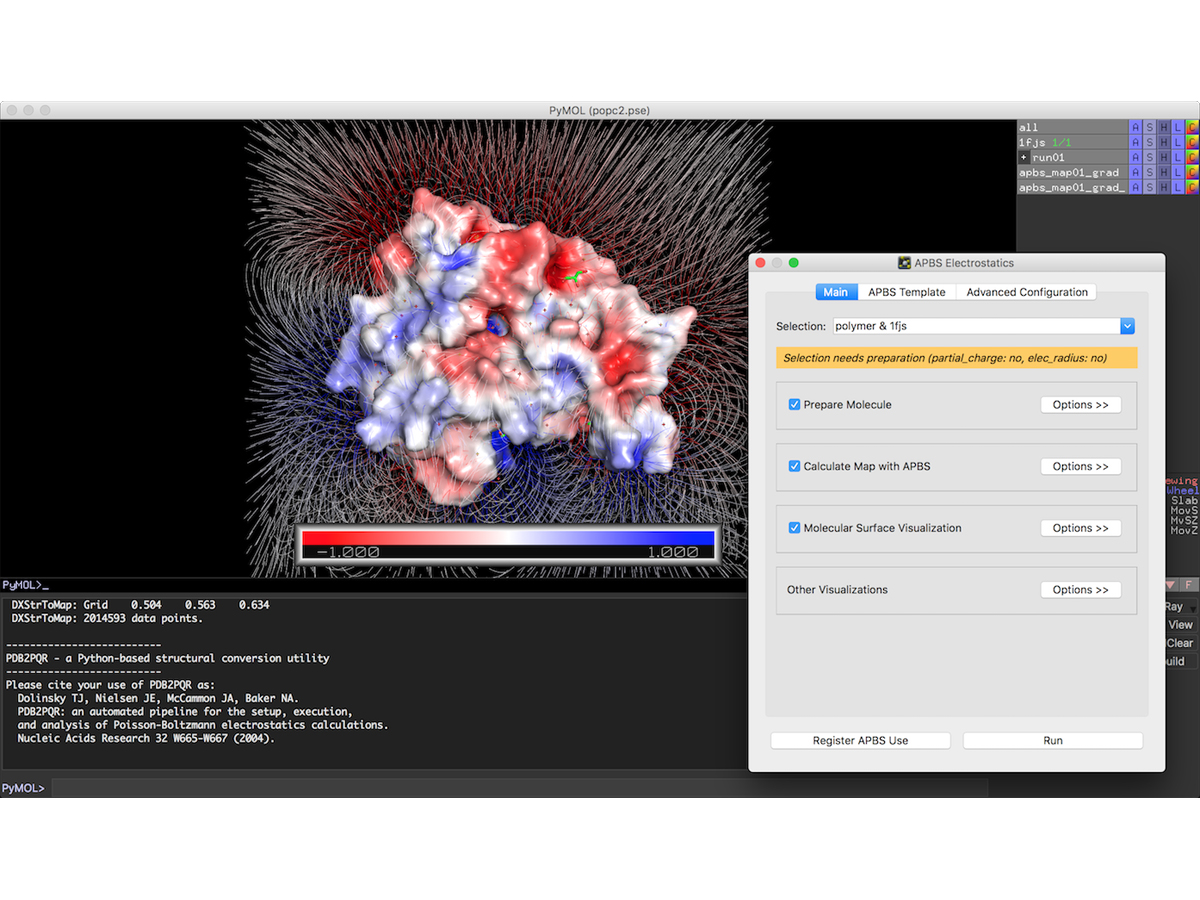Open the Advanced Configuration tab
Image resolution: width=1200 pixels, height=900 pixels.
[x=1026, y=292]
